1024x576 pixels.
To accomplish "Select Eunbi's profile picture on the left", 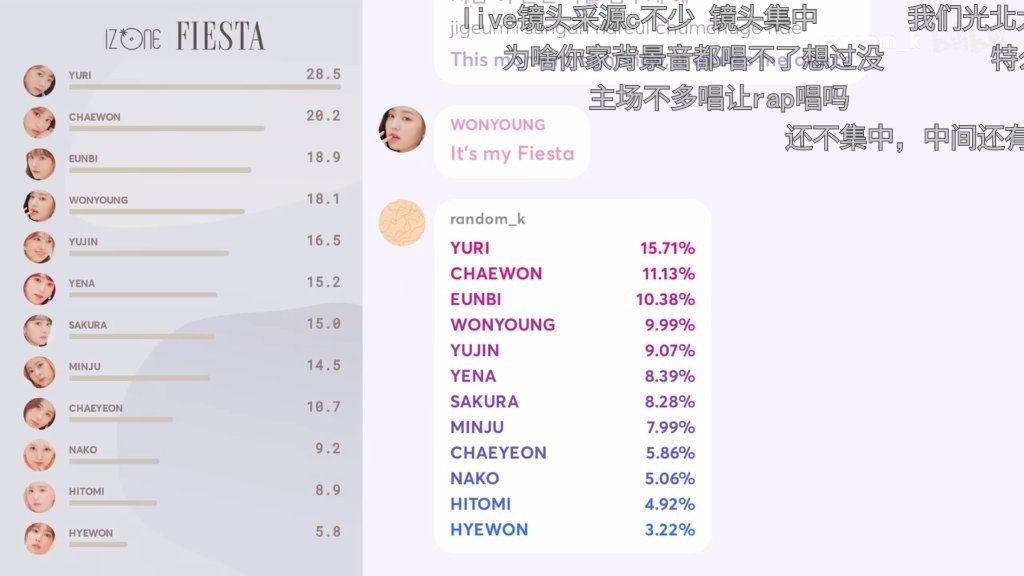I will click(x=39, y=164).
